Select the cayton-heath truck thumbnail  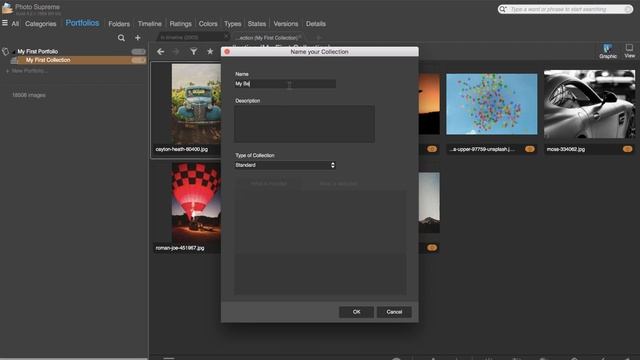pos(196,104)
